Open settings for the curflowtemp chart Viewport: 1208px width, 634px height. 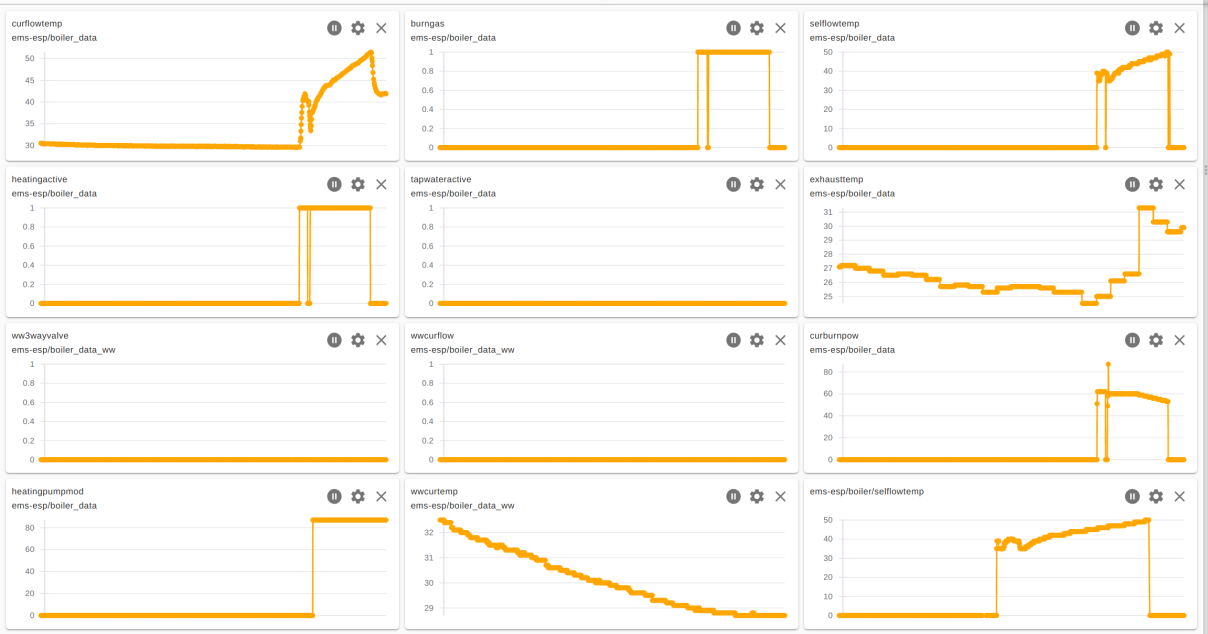[357, 28]
